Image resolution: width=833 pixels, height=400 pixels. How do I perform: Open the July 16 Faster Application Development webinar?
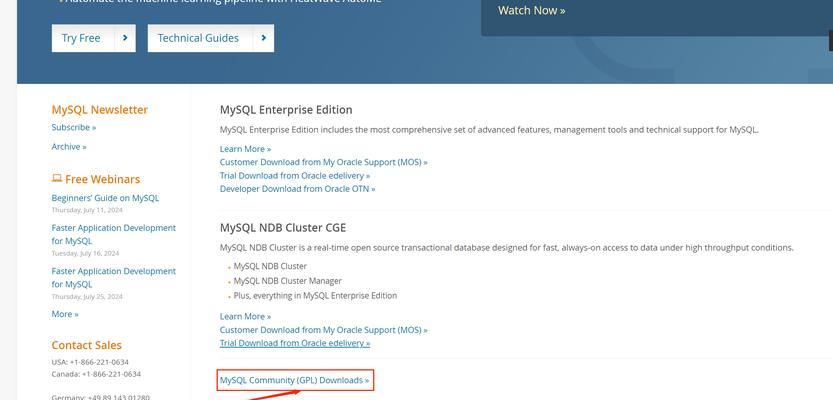[114, 234]
